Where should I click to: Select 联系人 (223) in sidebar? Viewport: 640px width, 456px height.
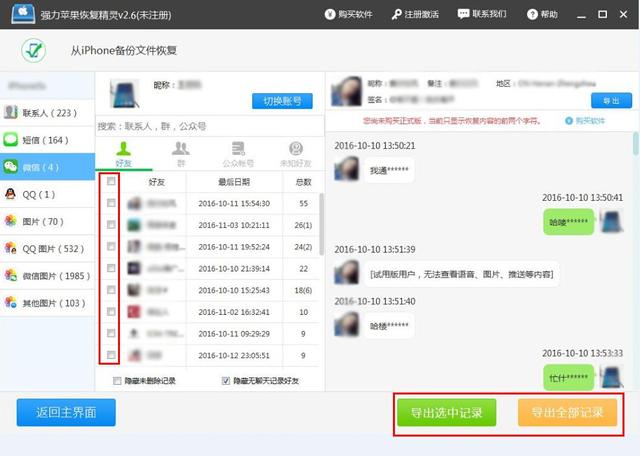point(47,113)
